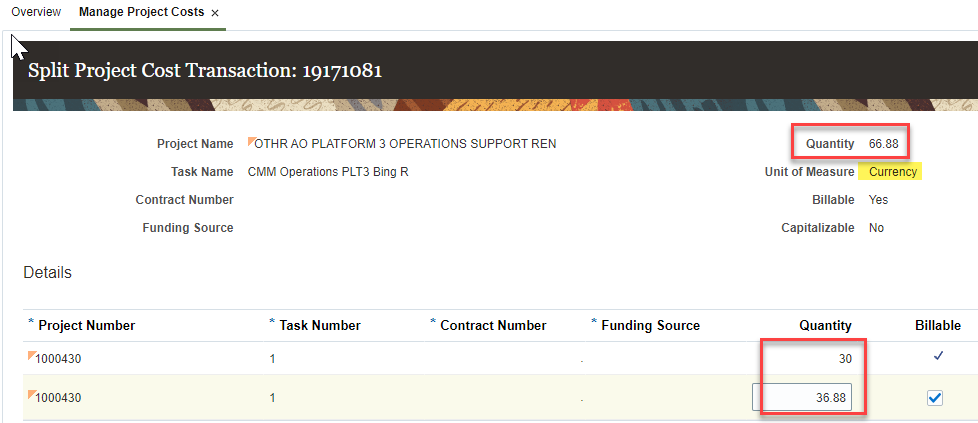
Task: Click the Contract Number column header
Action: coord(493,325)
